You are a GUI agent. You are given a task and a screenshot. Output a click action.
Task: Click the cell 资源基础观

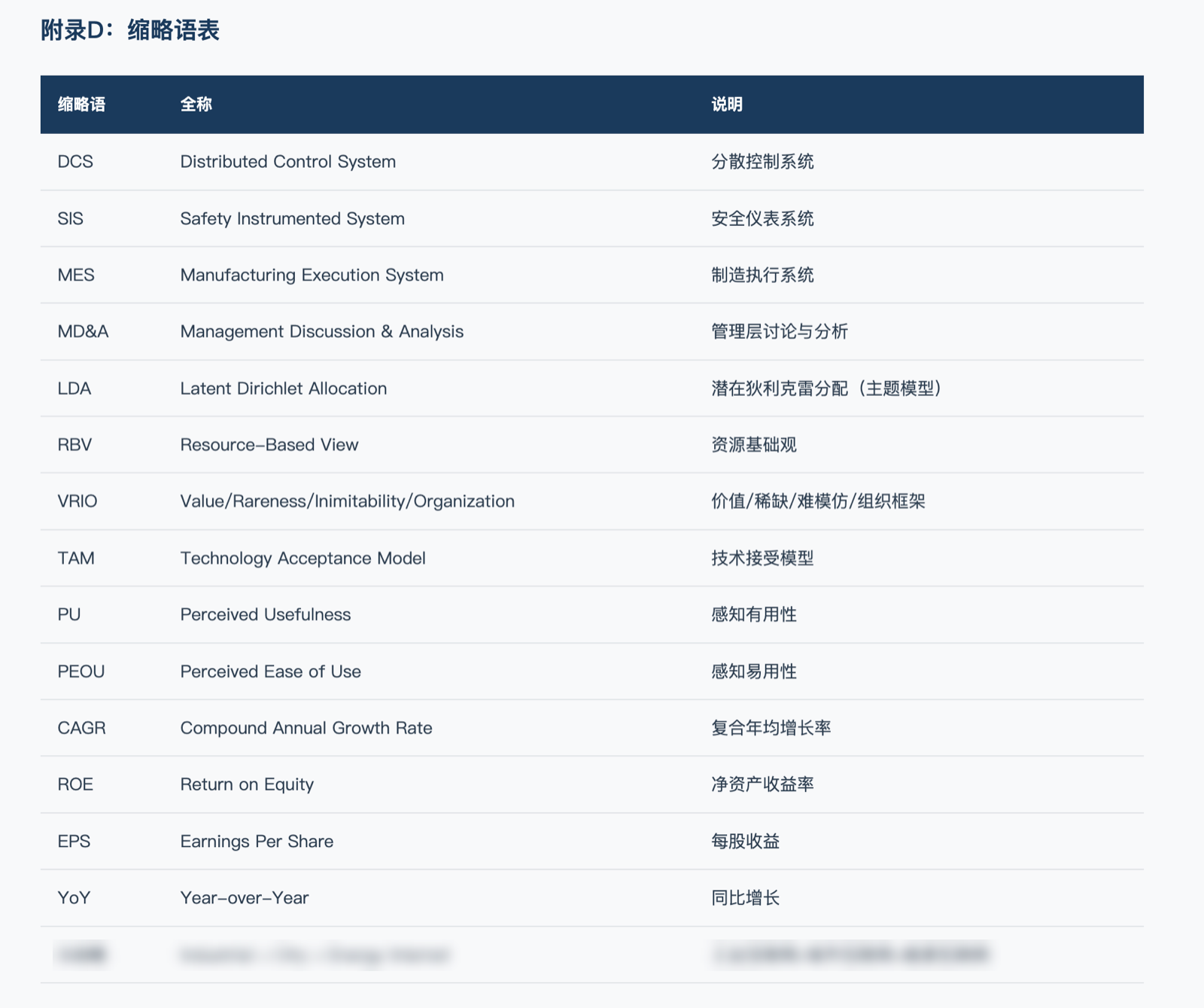(x=754, y=445)
